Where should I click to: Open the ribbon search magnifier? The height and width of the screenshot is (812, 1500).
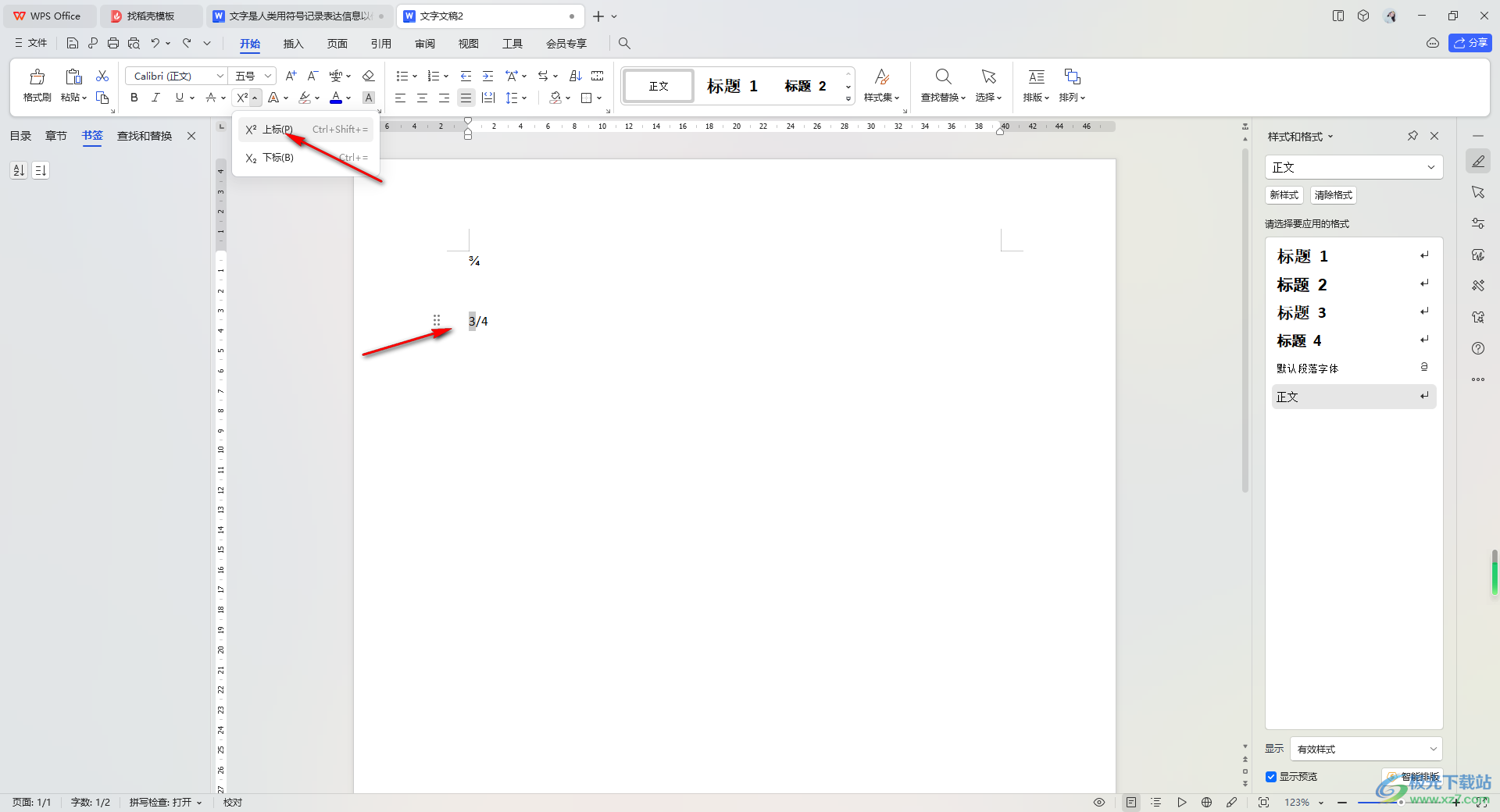pos(624,43)
